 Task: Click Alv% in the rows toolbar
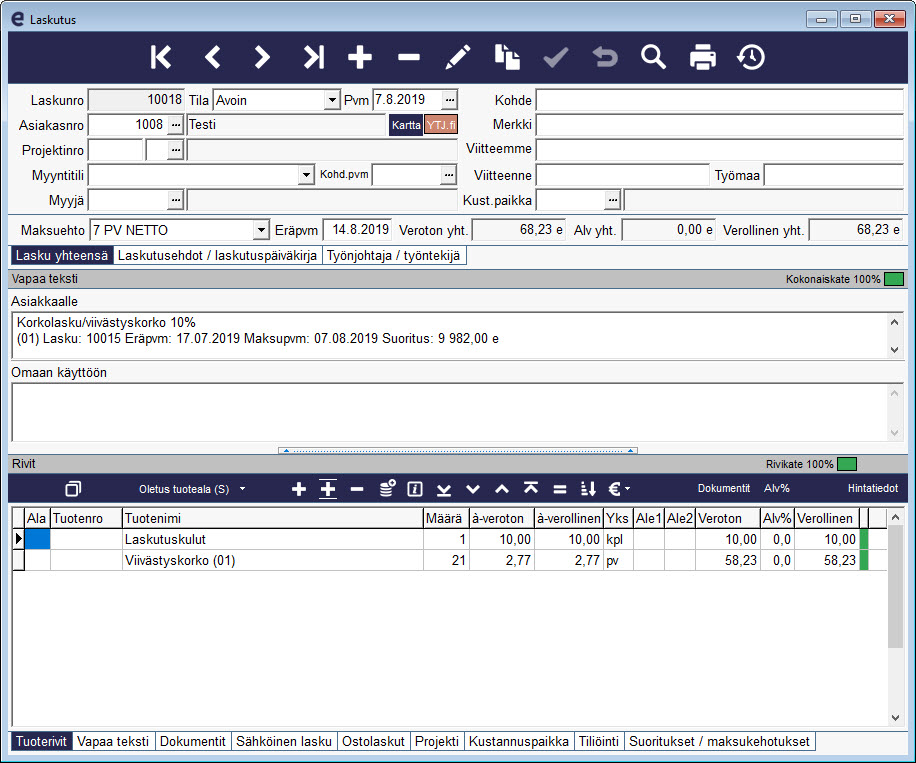click(x=776, y=488)
